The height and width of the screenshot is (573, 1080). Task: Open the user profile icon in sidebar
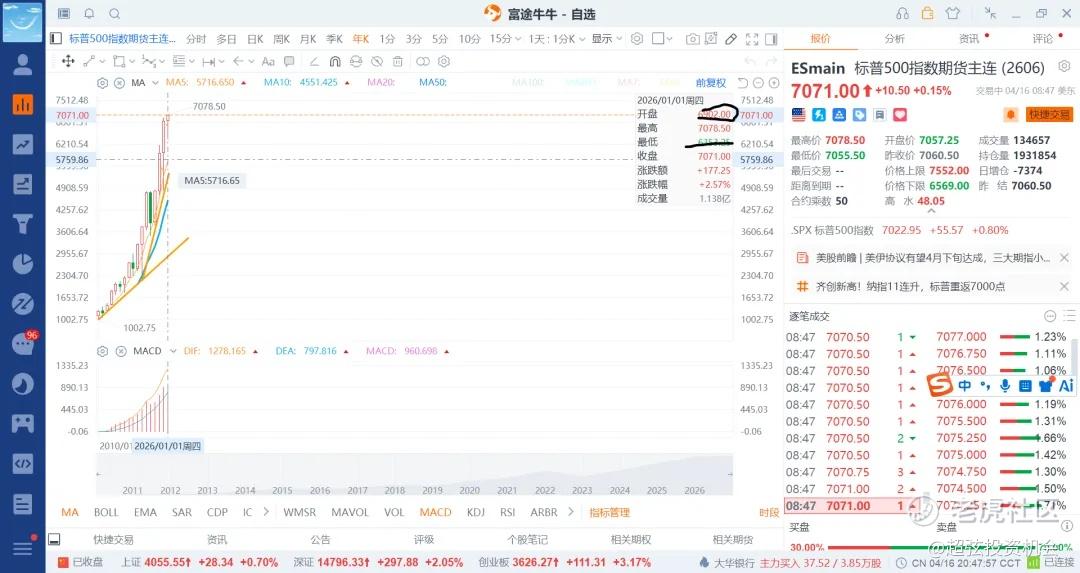tap(23, 65)
